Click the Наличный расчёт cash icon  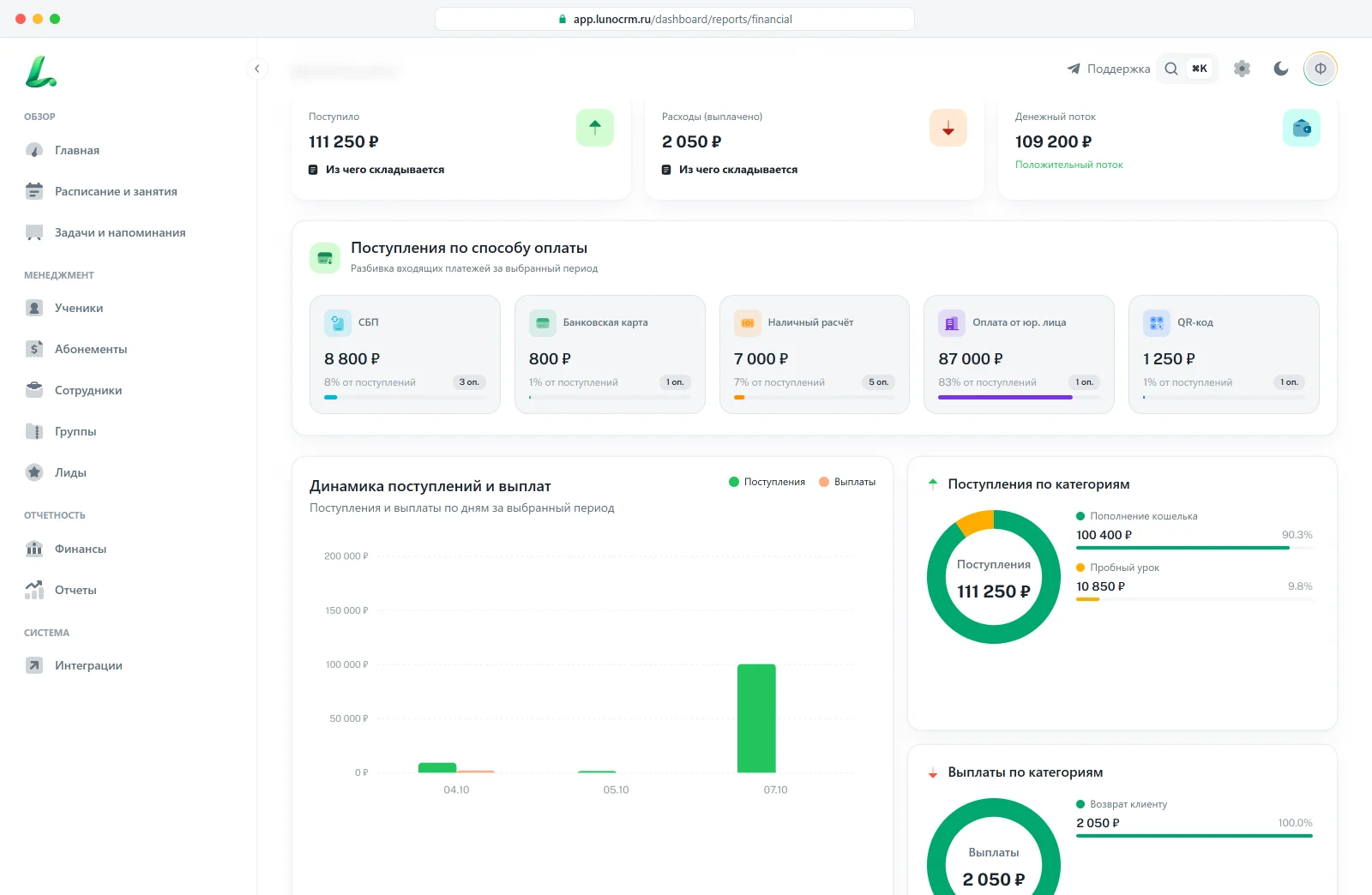748,323
